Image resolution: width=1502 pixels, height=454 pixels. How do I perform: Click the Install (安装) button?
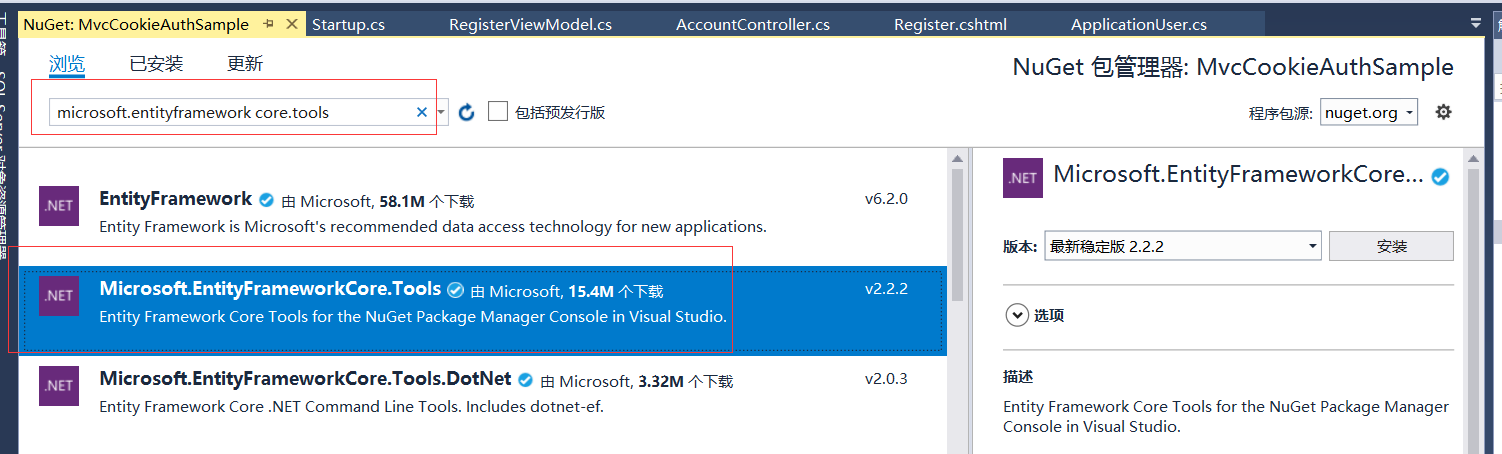pyautogui.click(x=1391, y=246)
